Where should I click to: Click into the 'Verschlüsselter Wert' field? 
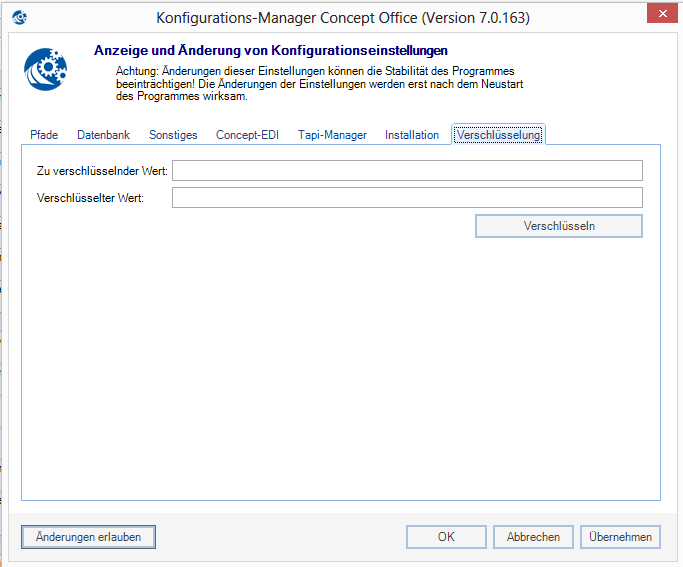tap(407, 198)
